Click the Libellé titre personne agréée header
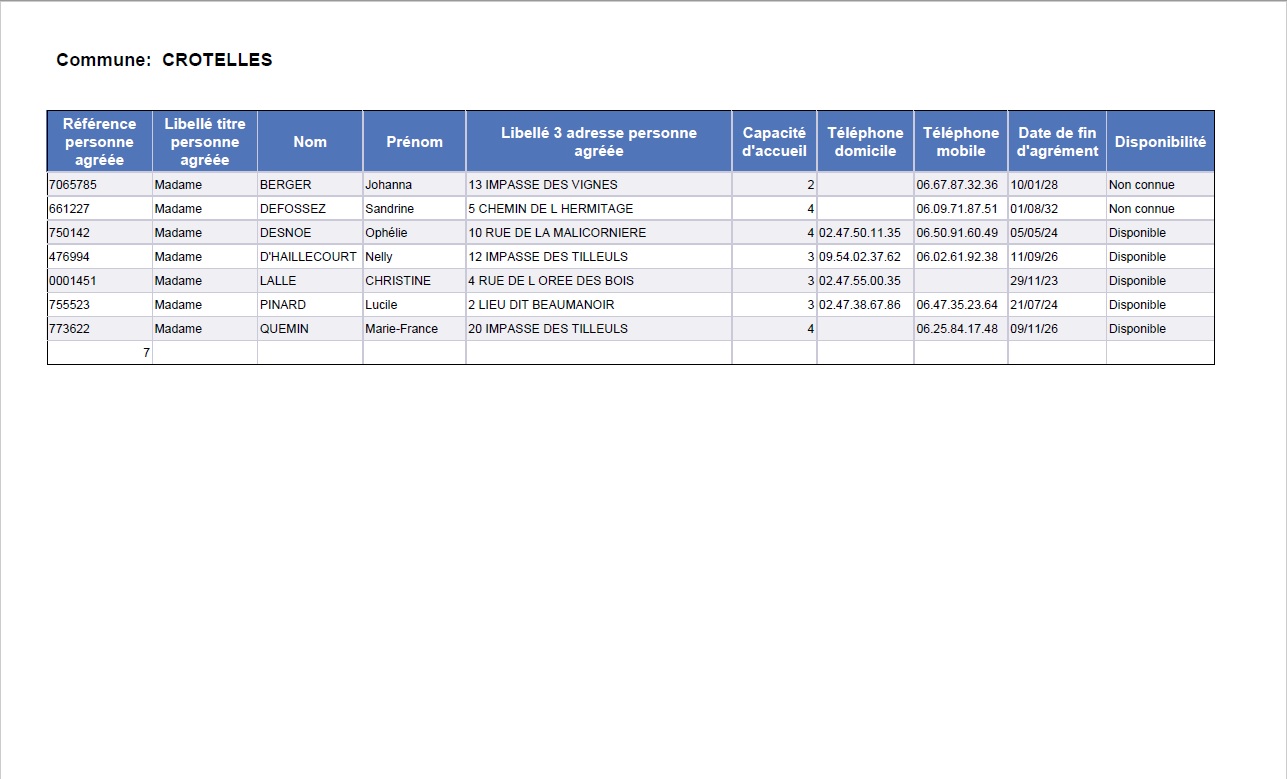The image size is (1287, 779). (x=205, y=141)
